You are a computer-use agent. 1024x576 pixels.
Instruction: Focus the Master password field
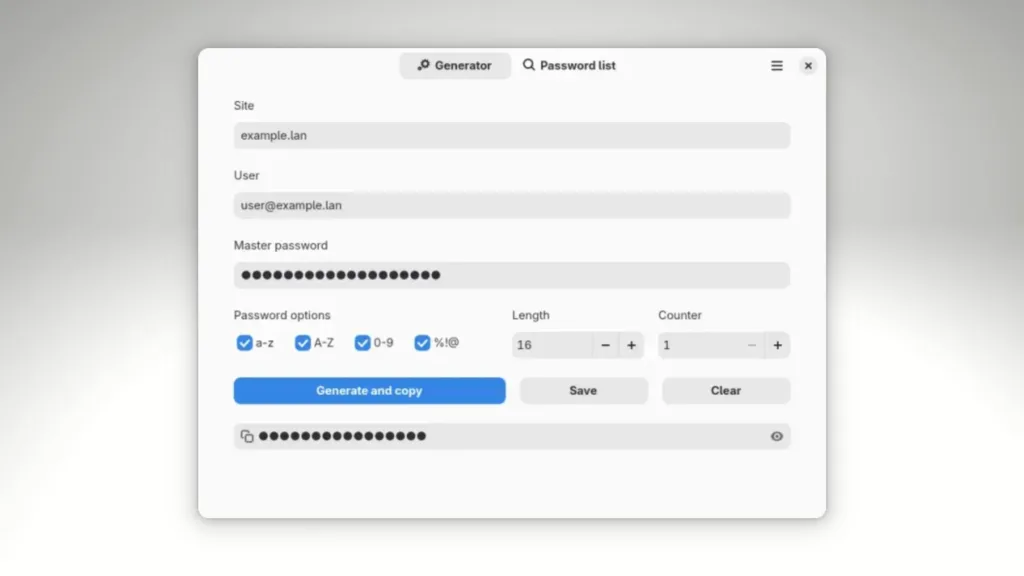(x=512, y=275)
